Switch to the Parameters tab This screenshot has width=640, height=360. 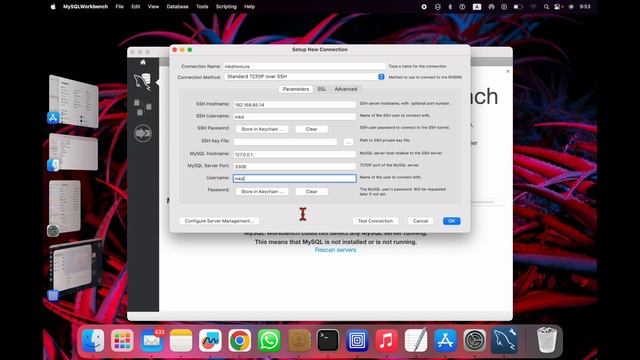click(296, 89)
